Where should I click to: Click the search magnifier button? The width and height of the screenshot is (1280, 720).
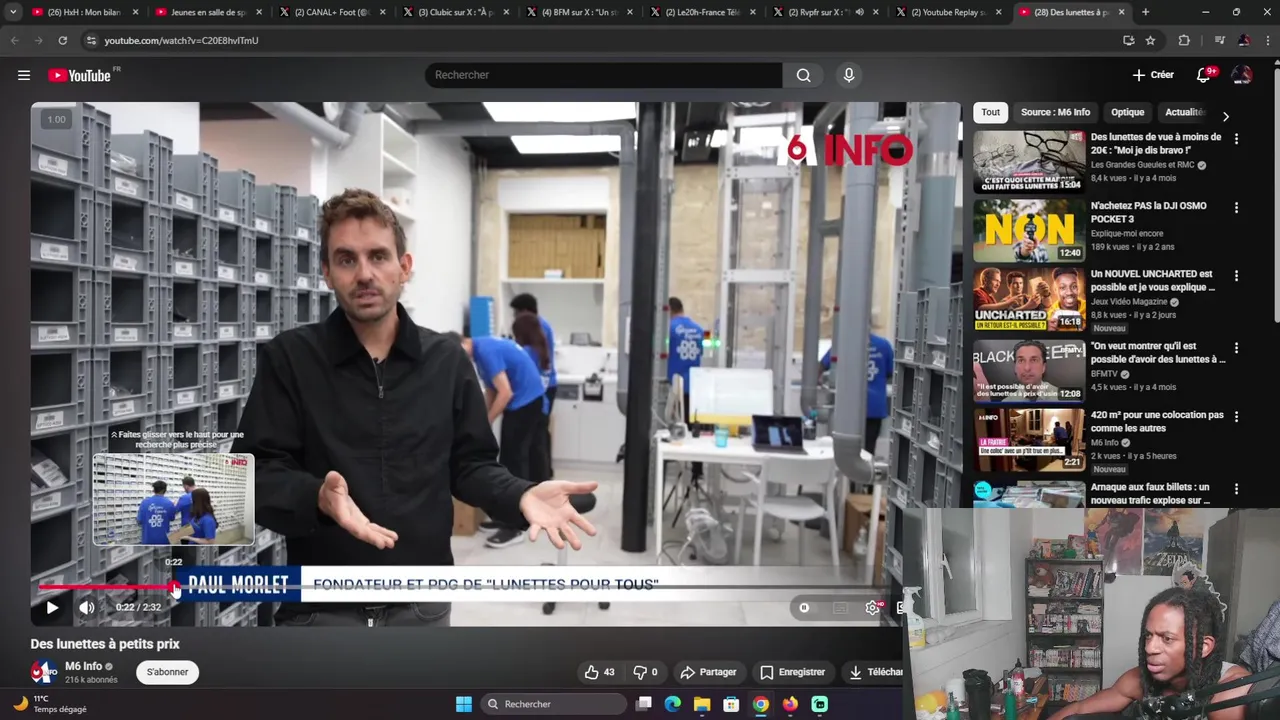pyautogui.click(x=804, y=75)
